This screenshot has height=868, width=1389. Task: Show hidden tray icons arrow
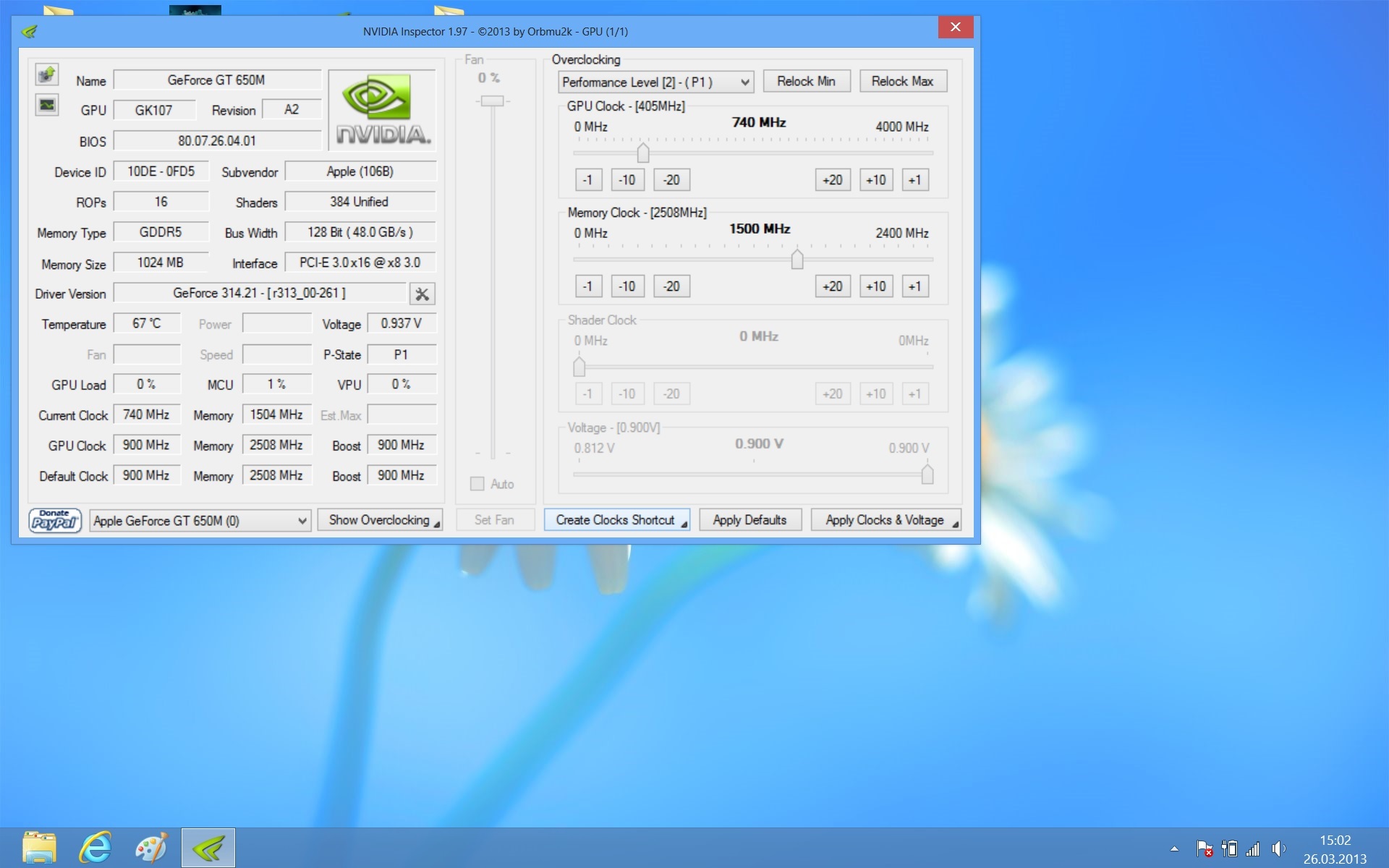1174,848
